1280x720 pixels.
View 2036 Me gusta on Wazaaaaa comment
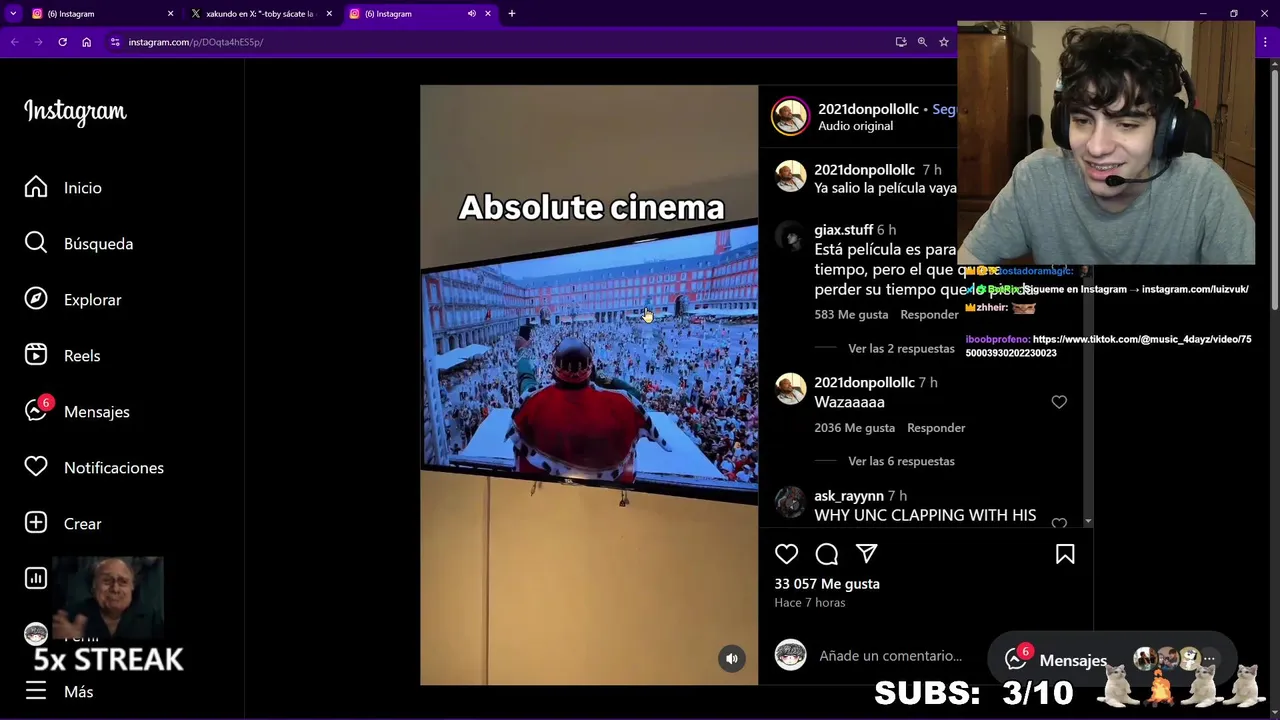pyautogui.click(x=855, y=428)
